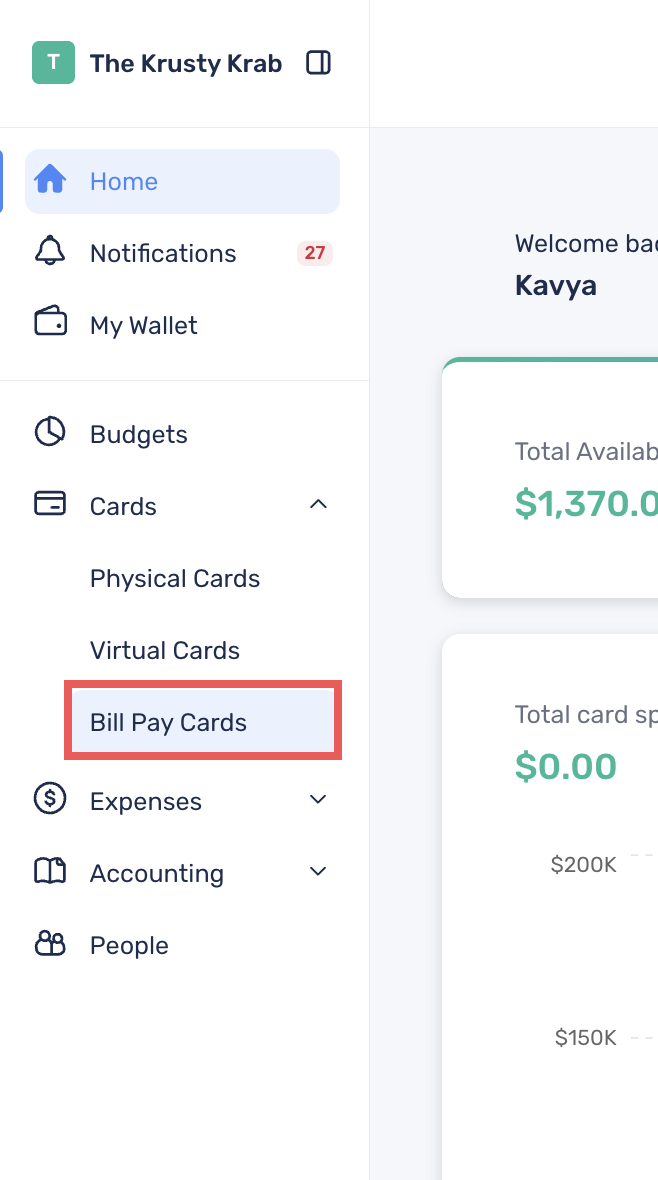Click the $1,370 total available amount

586,503
